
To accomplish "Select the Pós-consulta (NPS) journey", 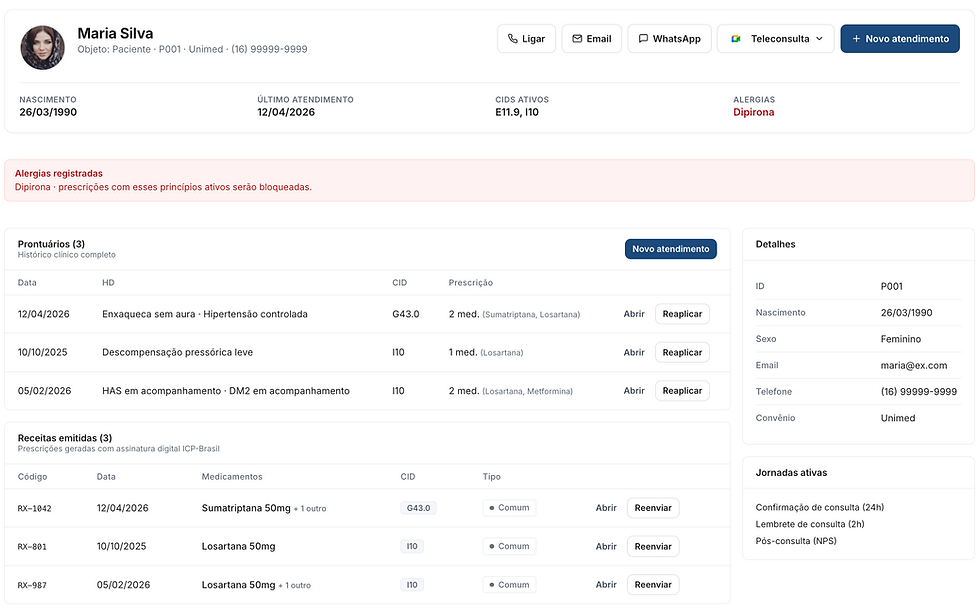I will 796,541.
